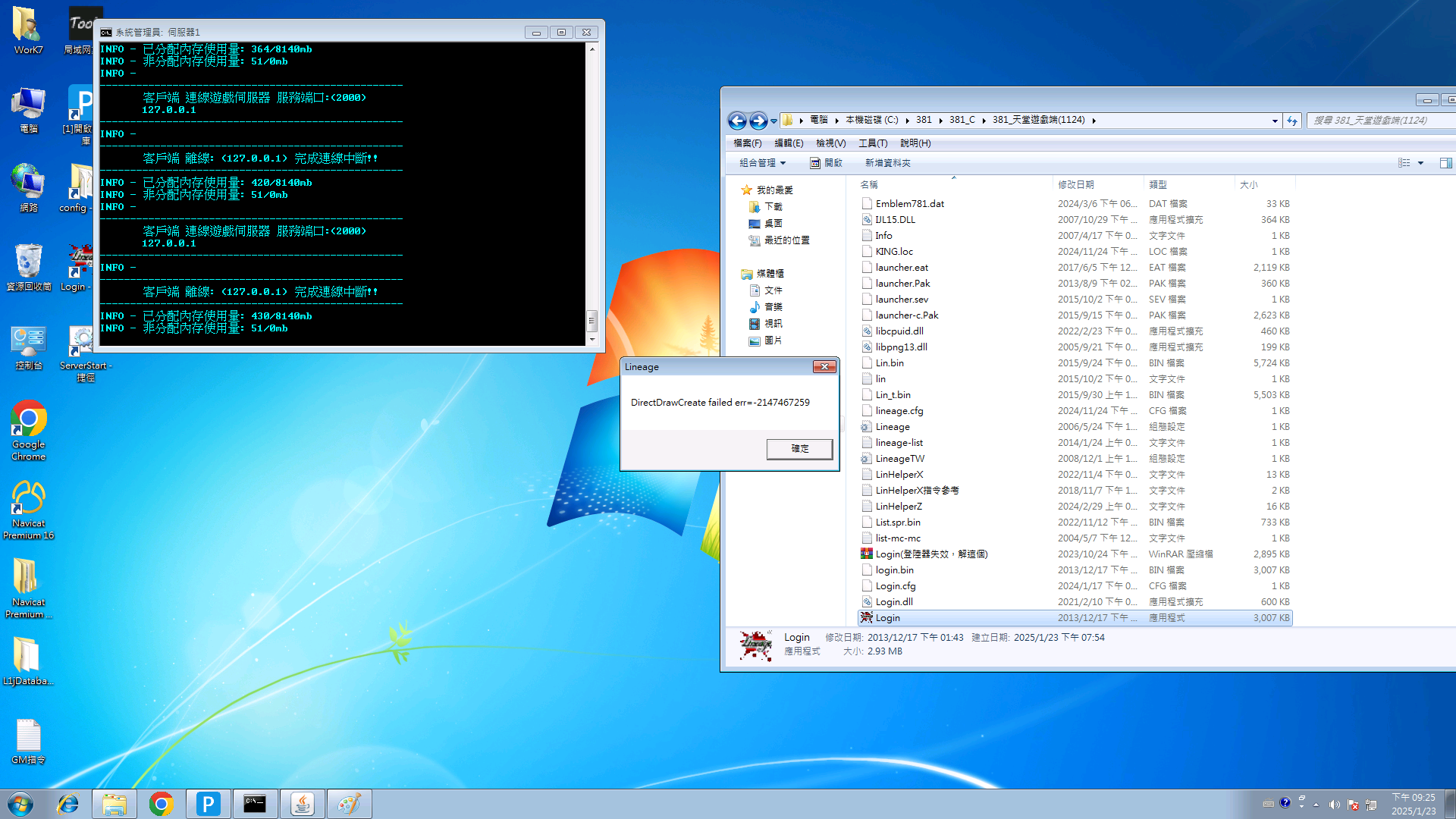Switch to command prompt taskbar item
Image resolution: width=1456 pixels, height=819 pixels.
tap(255, 804)
